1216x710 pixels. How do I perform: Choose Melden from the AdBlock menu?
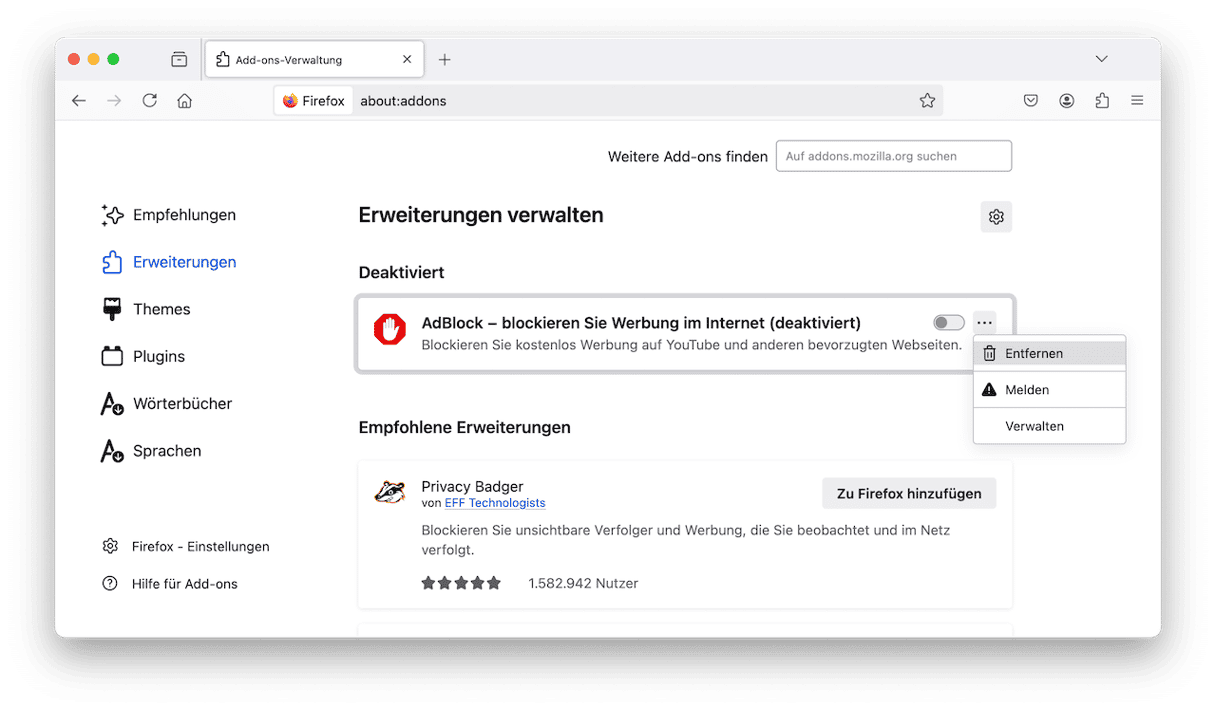pyautogui.click(x=1049, y=390)
